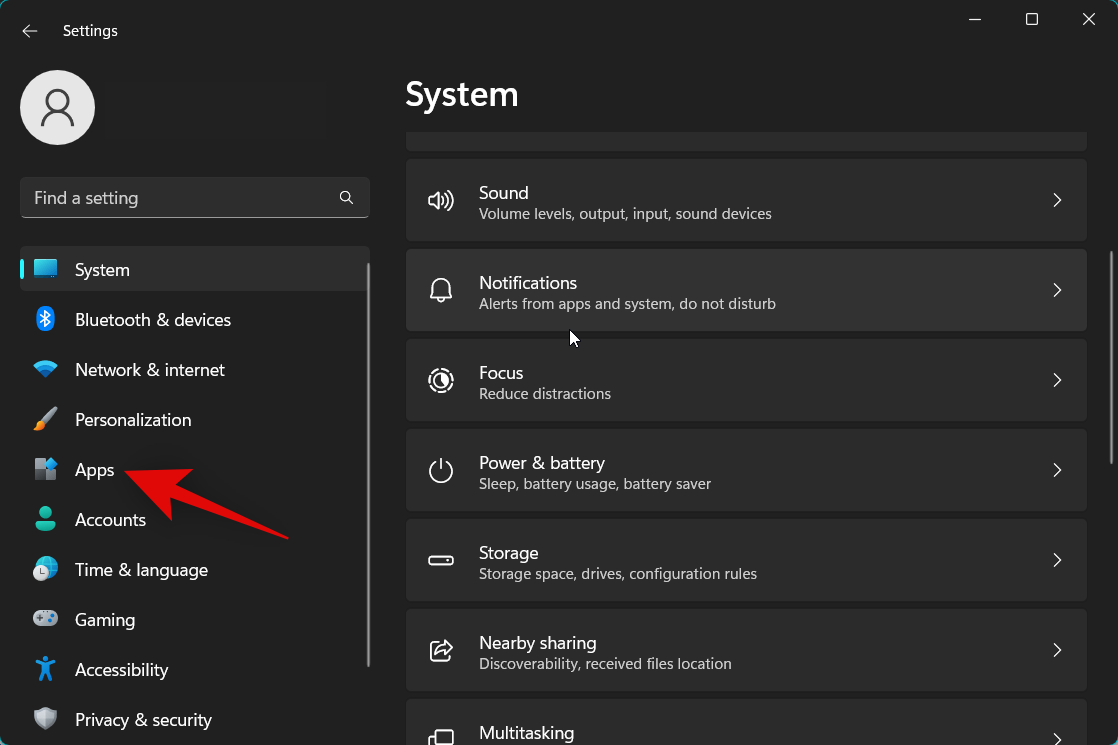Screen dimensions: 1118x745
Task: Click the Notifications bell icon
Action: 441,290
